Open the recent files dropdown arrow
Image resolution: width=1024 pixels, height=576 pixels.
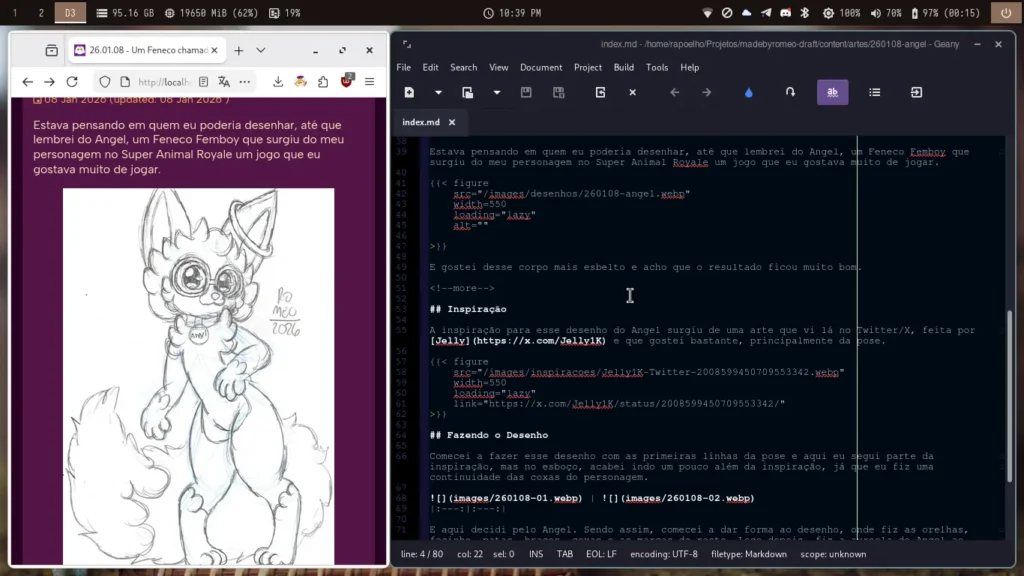point(497,92)
